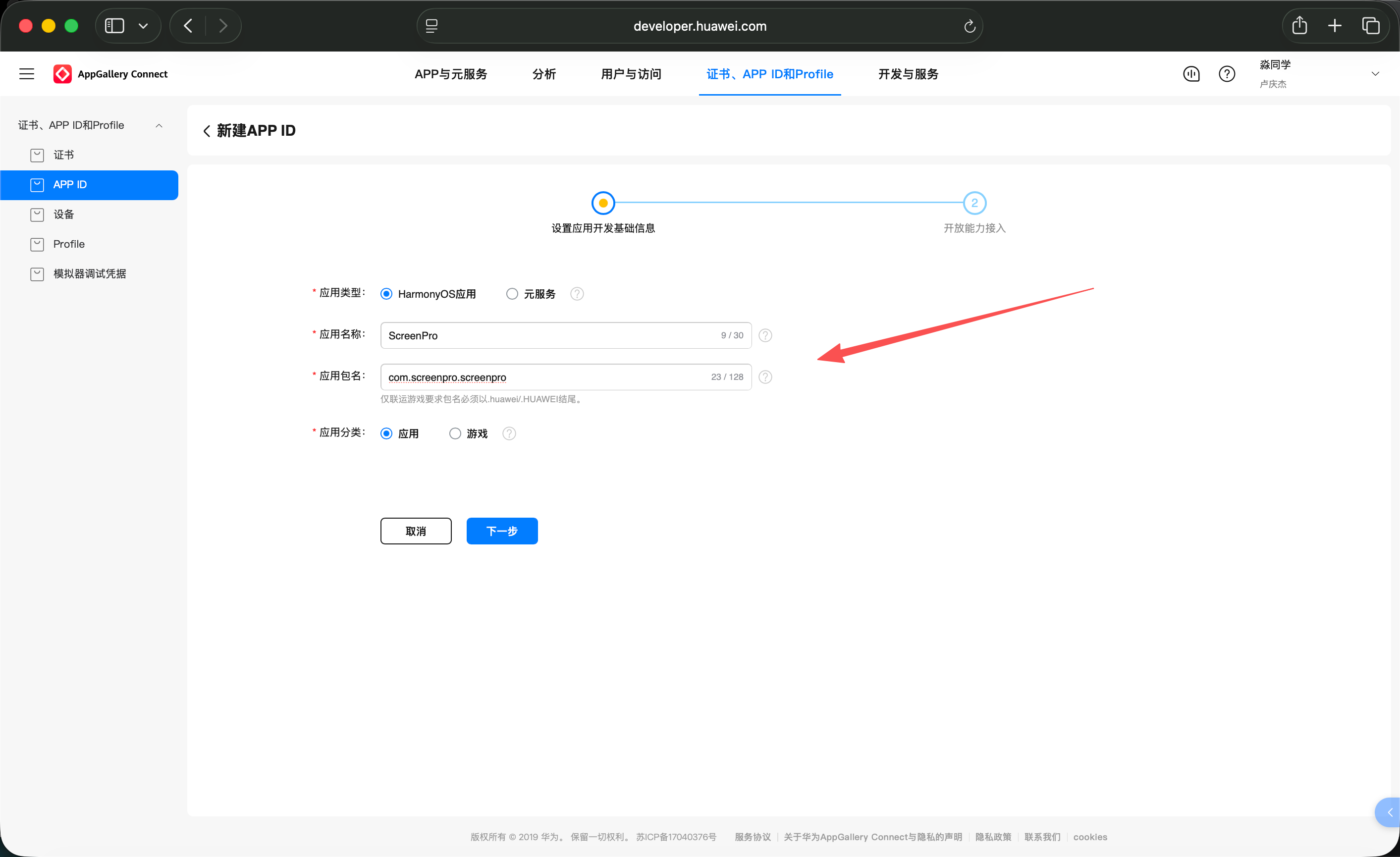1400x857 pixels.
Task: Open the hamburger navigation menu
Action: (x=27, y=74)
